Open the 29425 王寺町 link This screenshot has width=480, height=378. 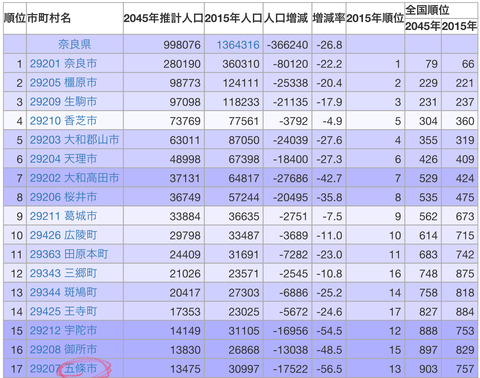tap(63, 312)
